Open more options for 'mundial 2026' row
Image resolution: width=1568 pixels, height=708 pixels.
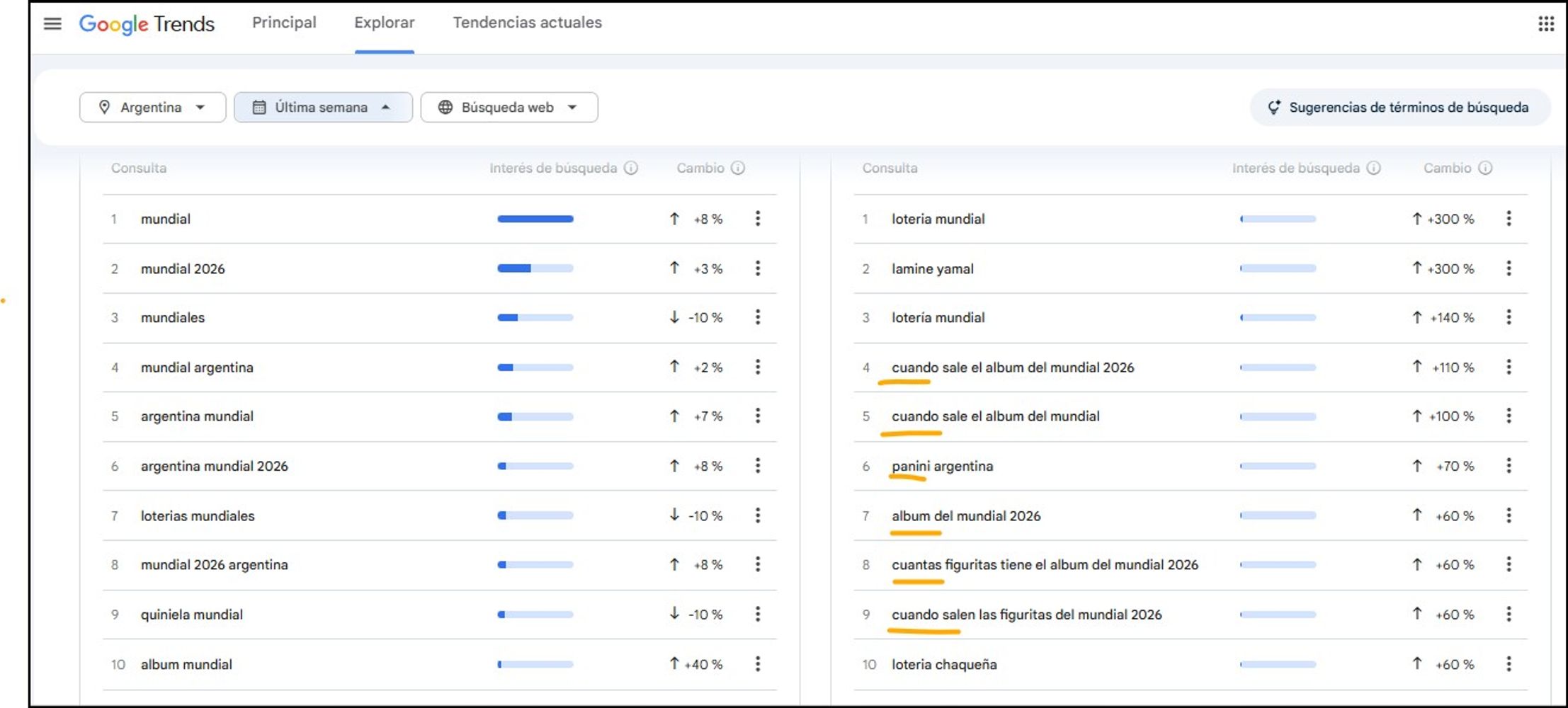(758, 268)
